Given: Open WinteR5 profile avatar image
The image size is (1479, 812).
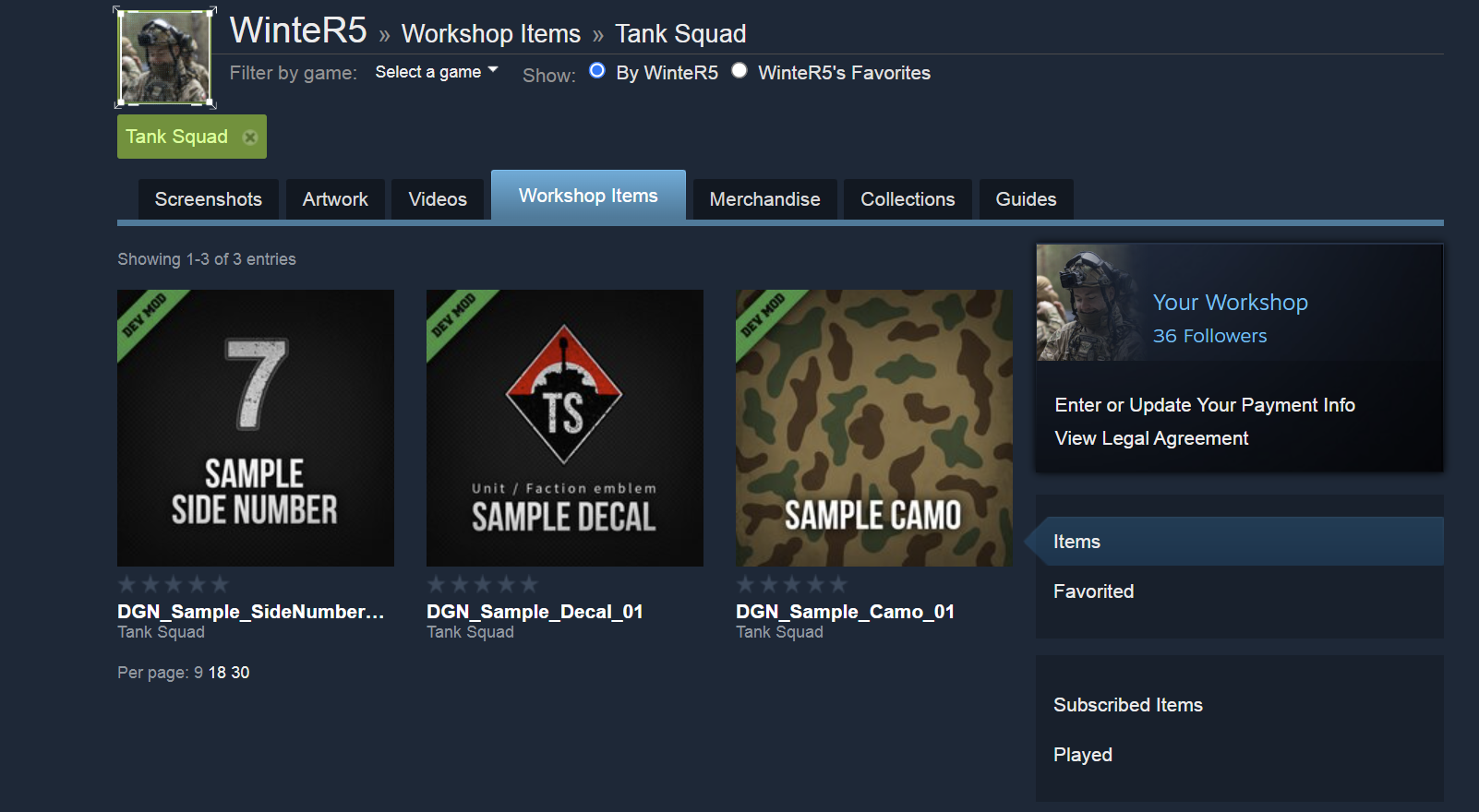Looking at the screenshot, I should (x=166, y=57).
